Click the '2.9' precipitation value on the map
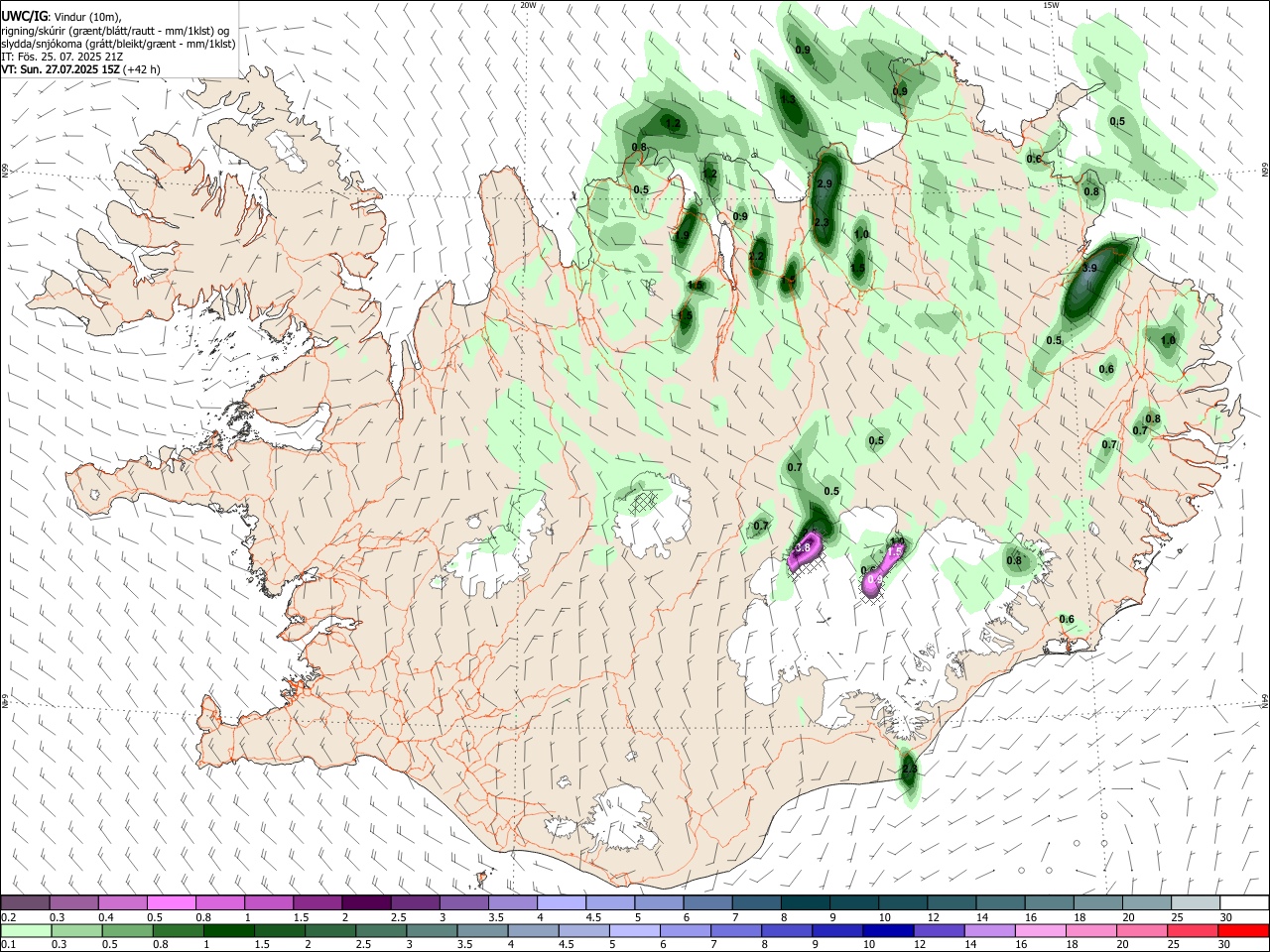 tap(824, 184)
